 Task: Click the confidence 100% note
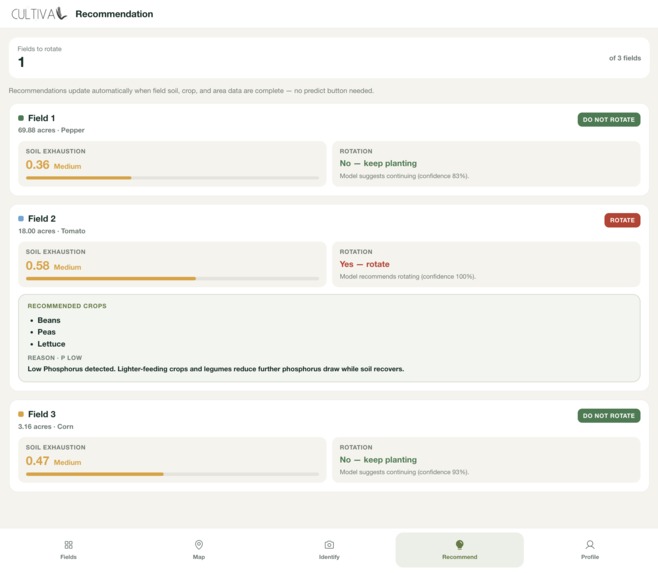[407, 276]
